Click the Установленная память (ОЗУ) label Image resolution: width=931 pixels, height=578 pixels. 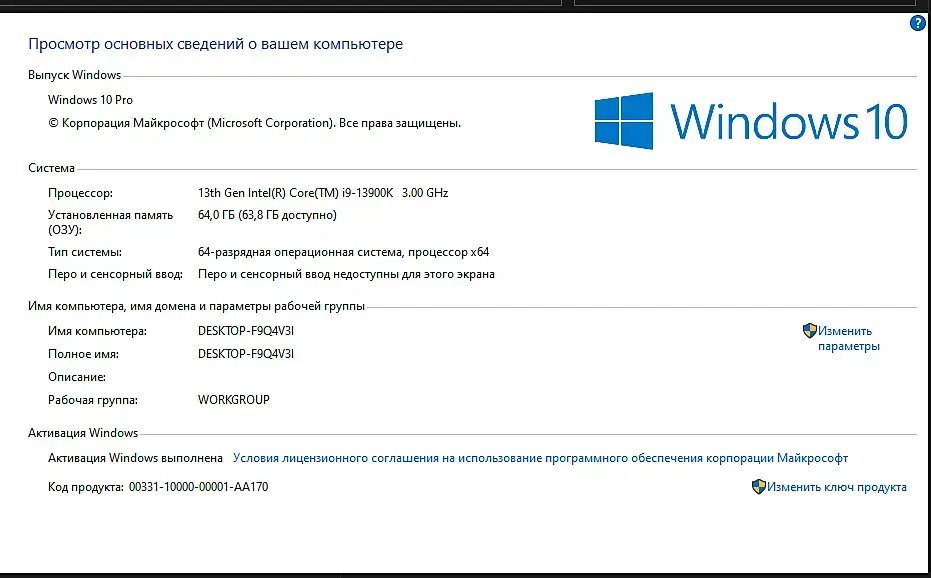(x=110, y=222)
